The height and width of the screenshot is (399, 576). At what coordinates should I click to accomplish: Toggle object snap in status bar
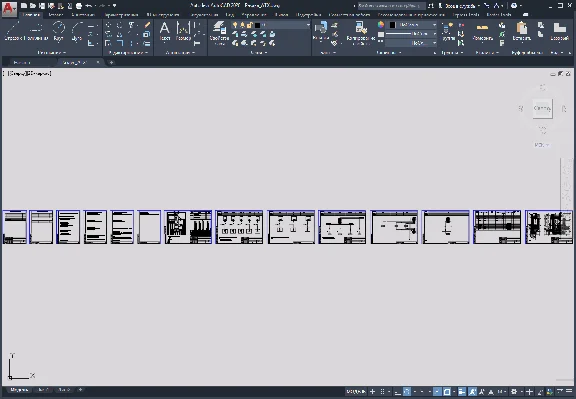(x=447, y=392)
